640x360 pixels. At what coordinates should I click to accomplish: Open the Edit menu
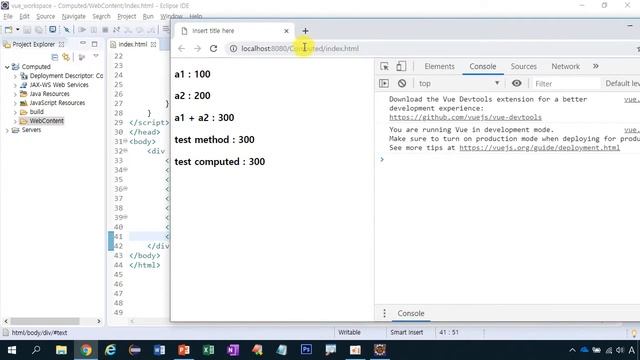[x=24, y=16]
